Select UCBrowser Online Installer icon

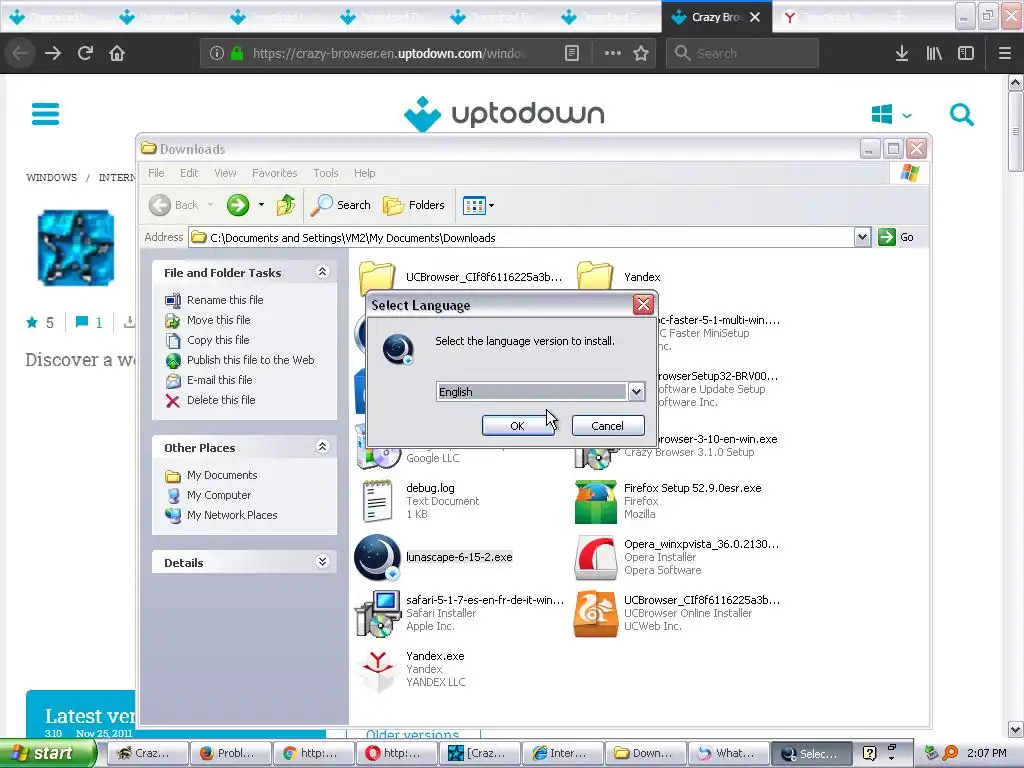(595, 614)
